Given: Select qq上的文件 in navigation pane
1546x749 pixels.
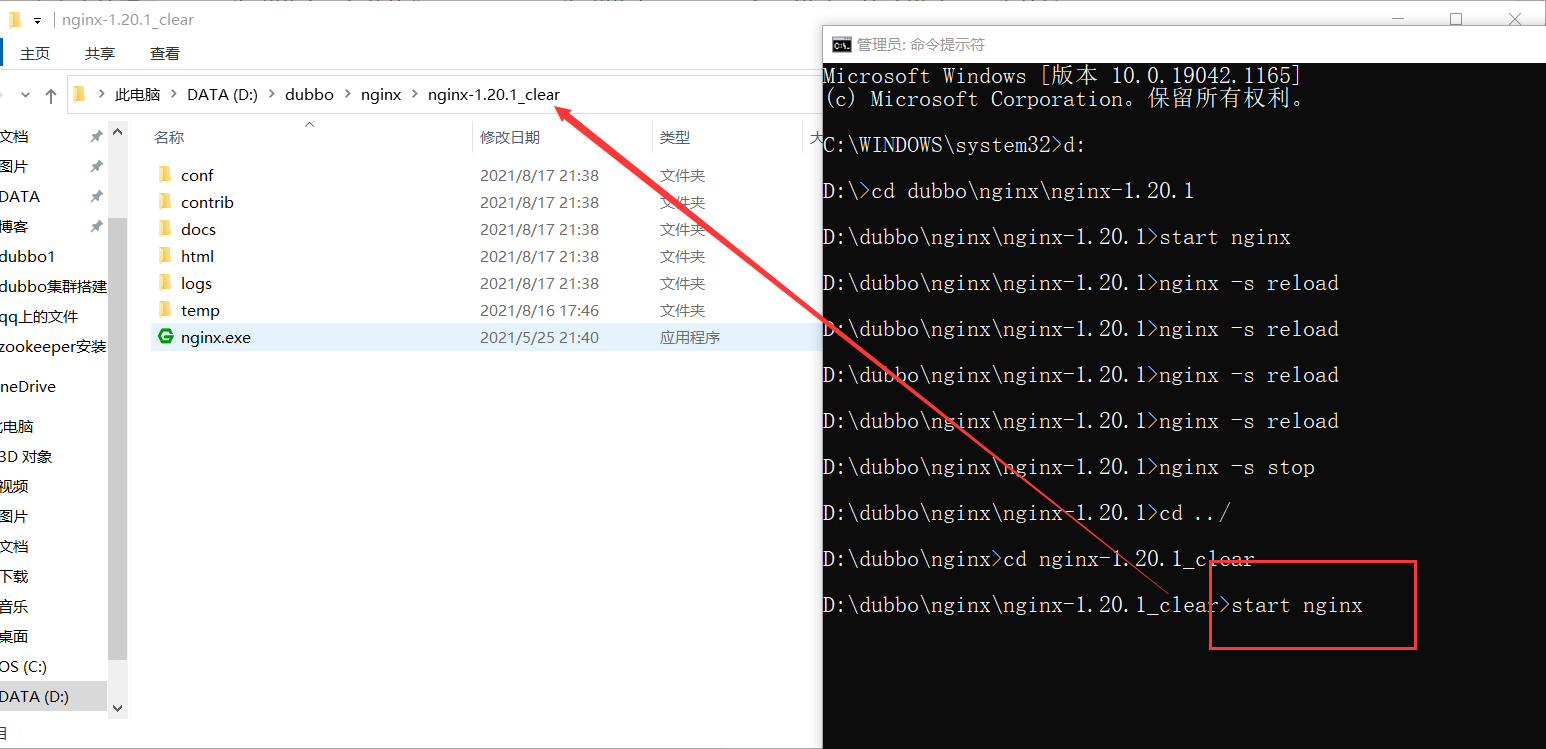Looking at the screenshot, I should (x=39, y=316).
